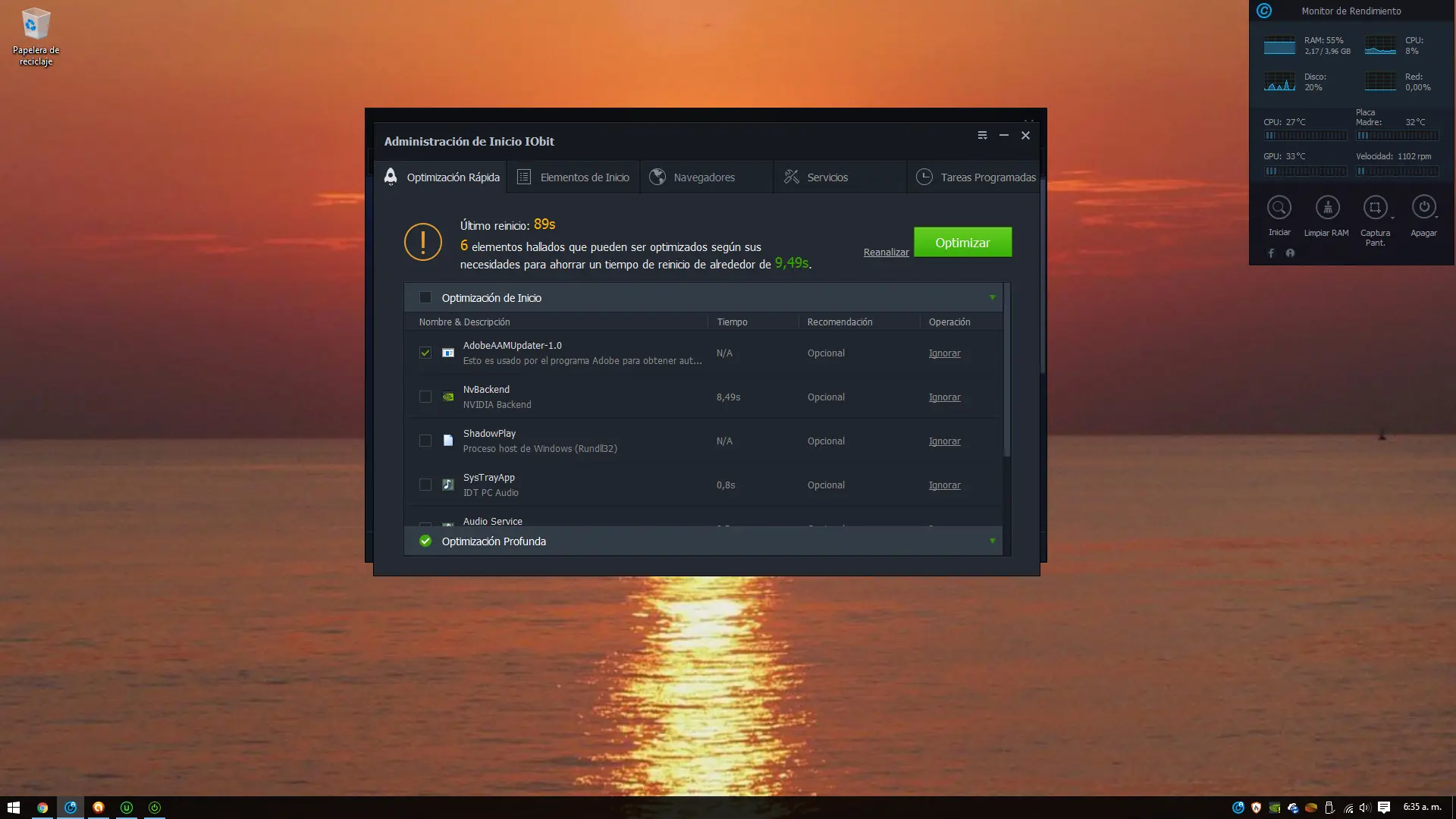This screenshot has height=819, width=1456.
Task: Check the NvBackend checkbox
Action: (425, 397)
